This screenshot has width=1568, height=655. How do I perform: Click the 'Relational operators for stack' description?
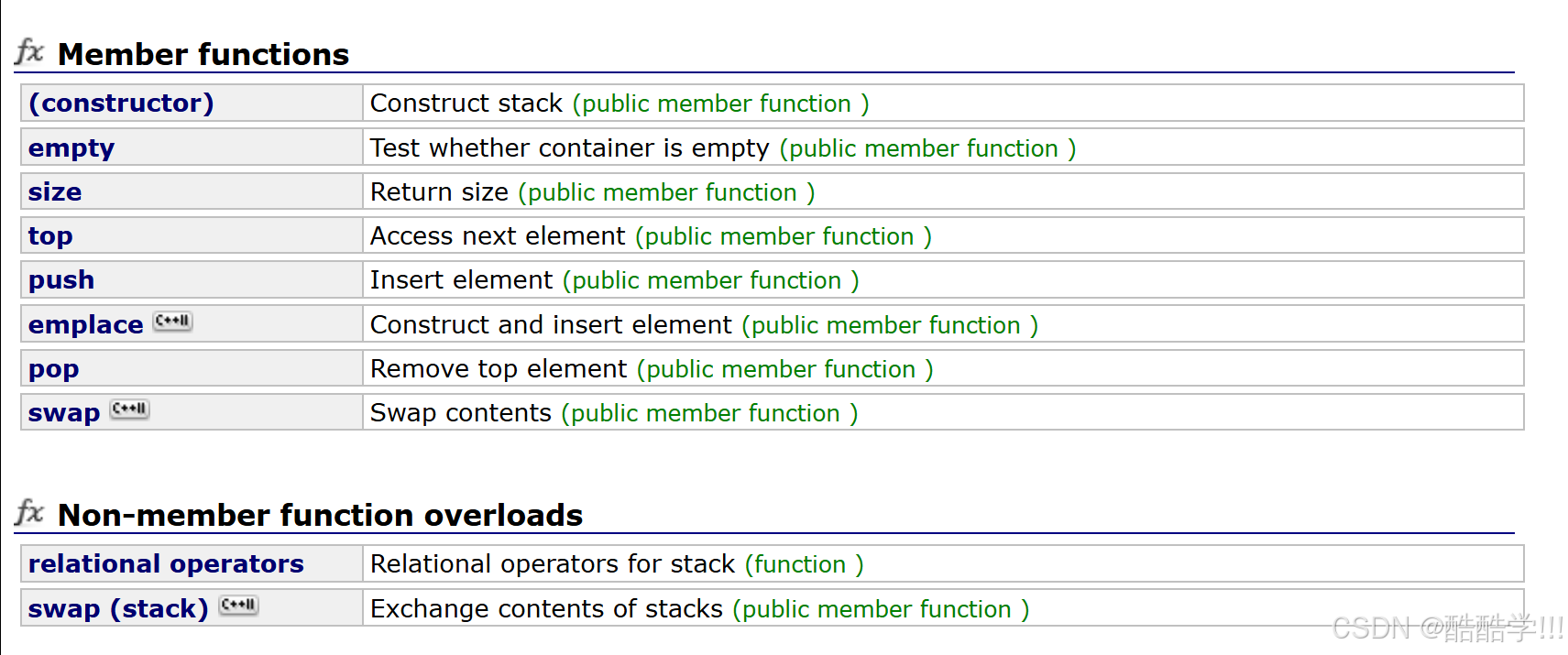point(553,563)
